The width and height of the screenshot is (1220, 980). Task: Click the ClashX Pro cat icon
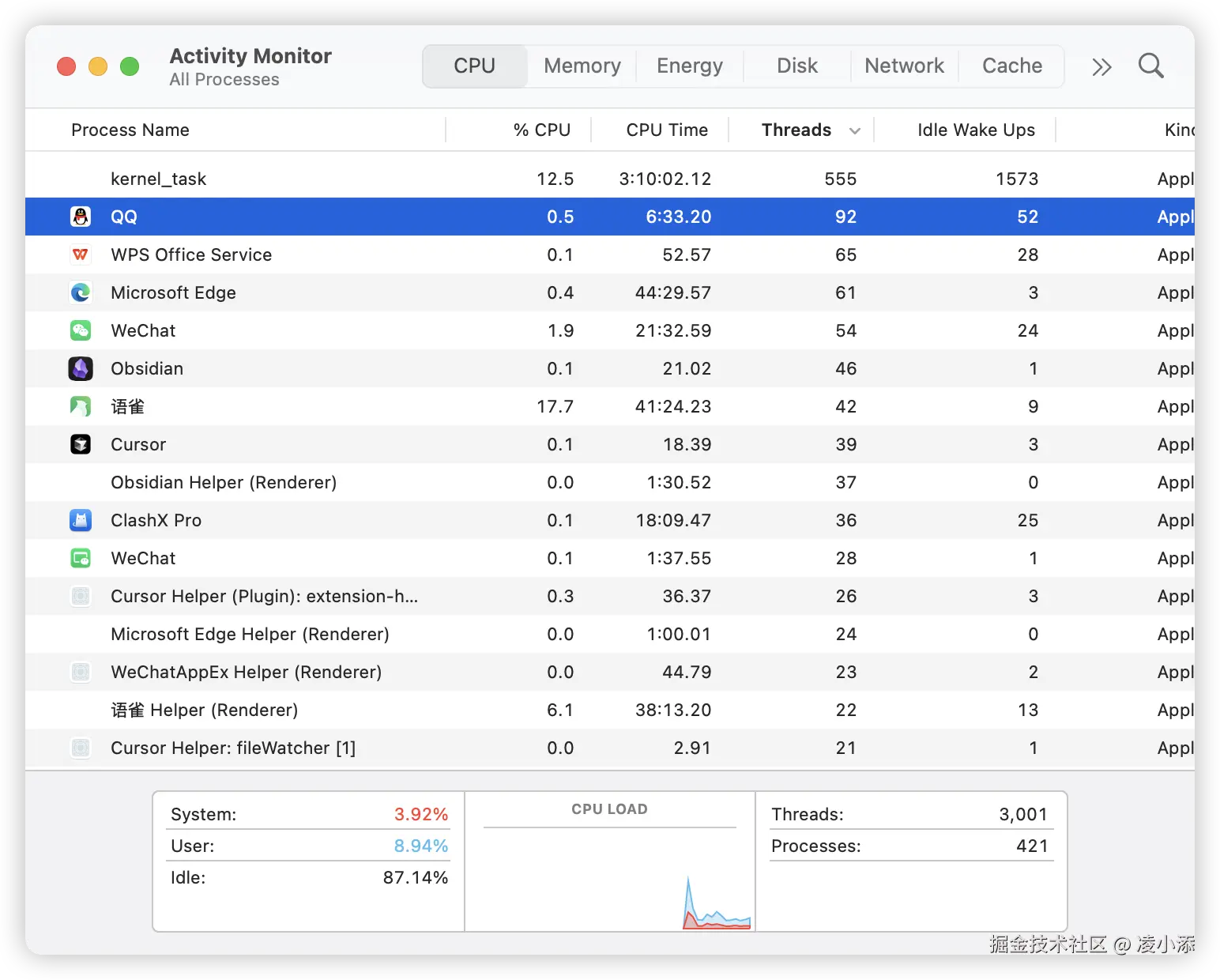point(81,520)
